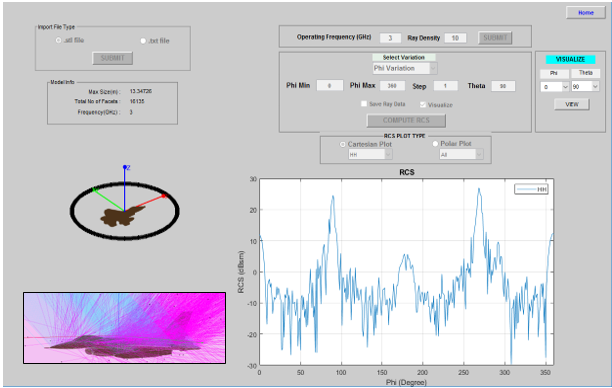The height and width of the screenshot is (388, 612).
Task: Click the HH legend entry in RCS plot
Action: (532, 189)
